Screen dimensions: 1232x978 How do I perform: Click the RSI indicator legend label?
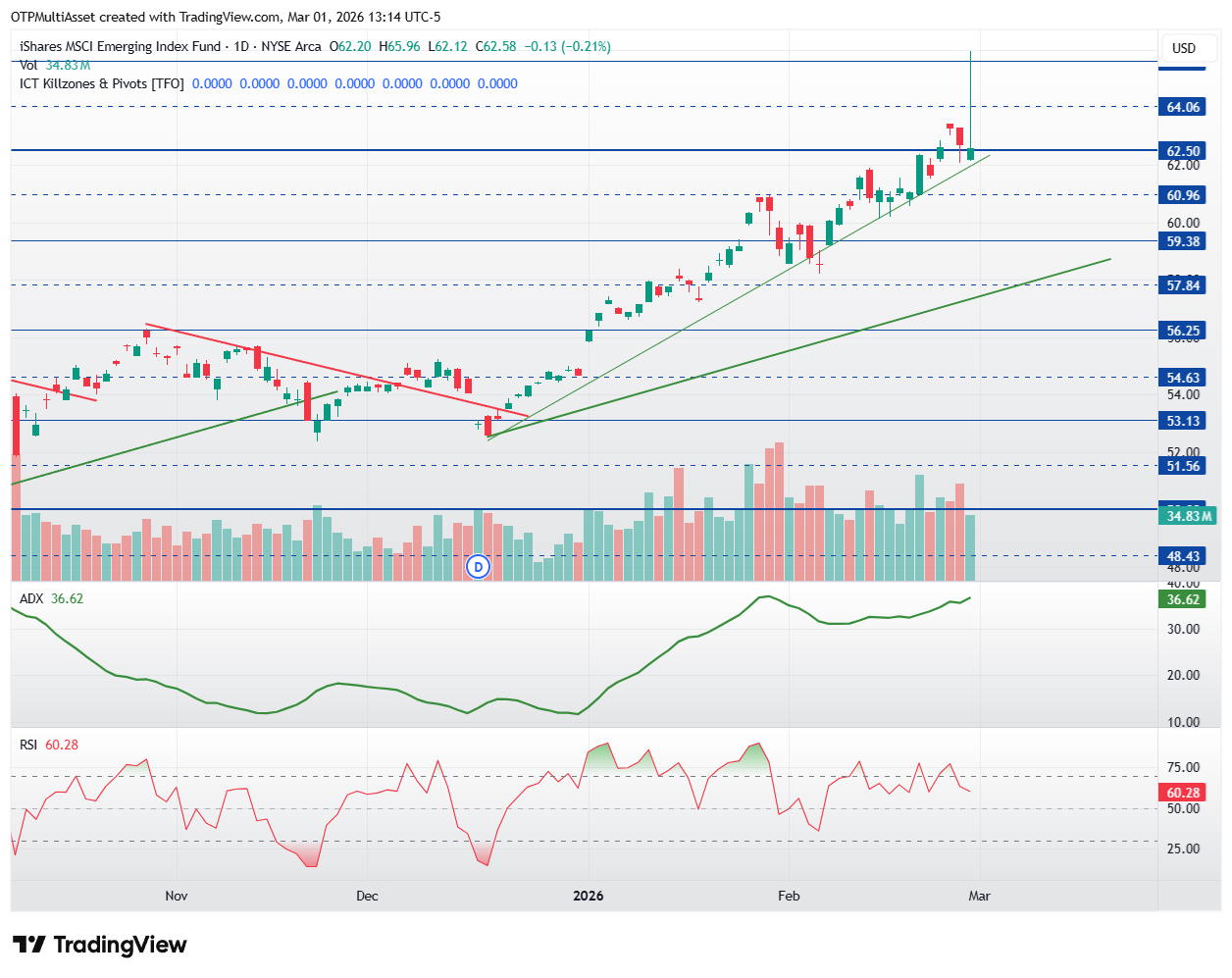pyautogui.click(x=28, y=745)
